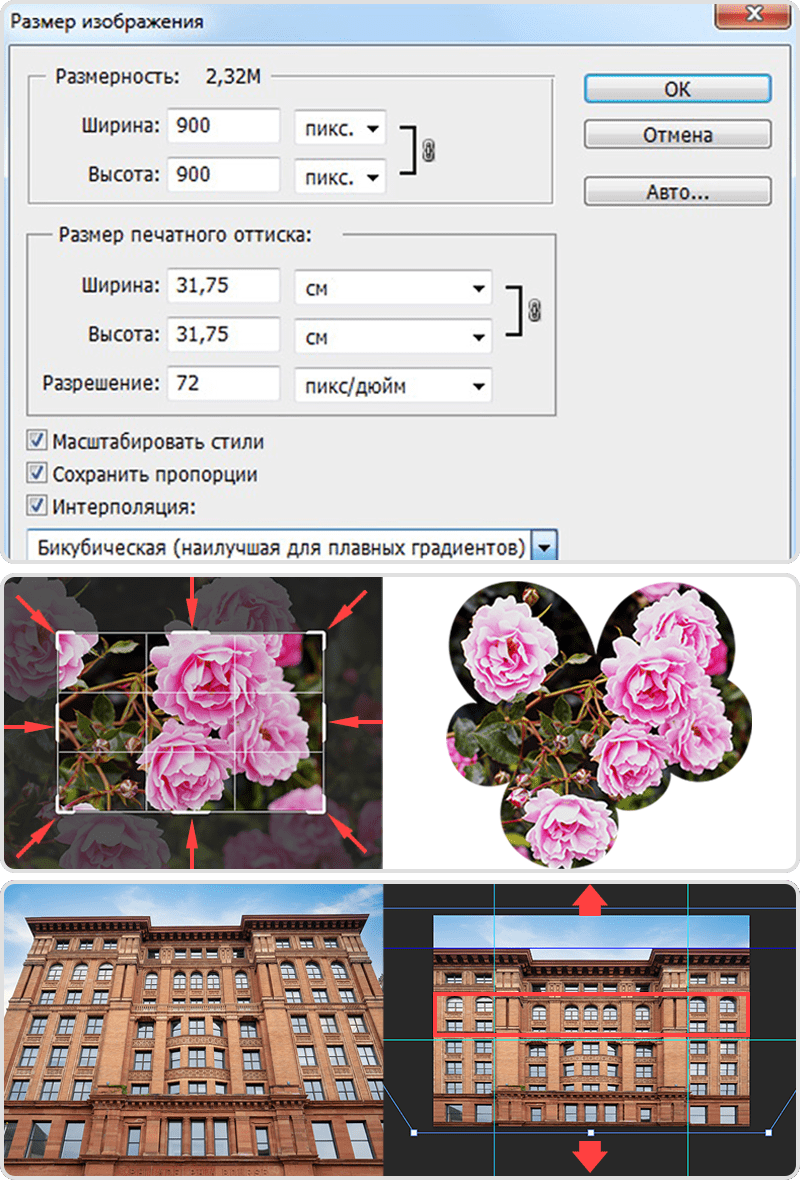Click the bottom-left perspective transform handle
This screenshot has height=1180, width=800.
pyautogui.click(x=414, y=1132)
